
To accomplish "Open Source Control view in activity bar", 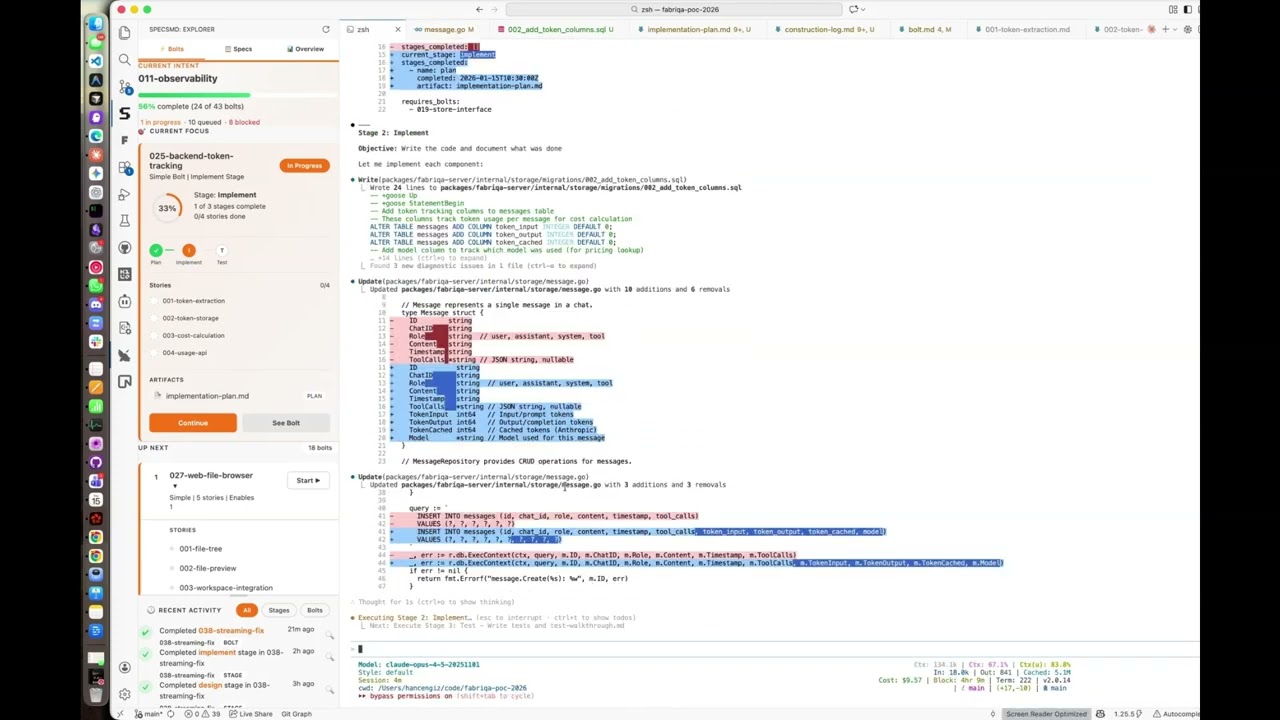I will [x=124, y=87].
